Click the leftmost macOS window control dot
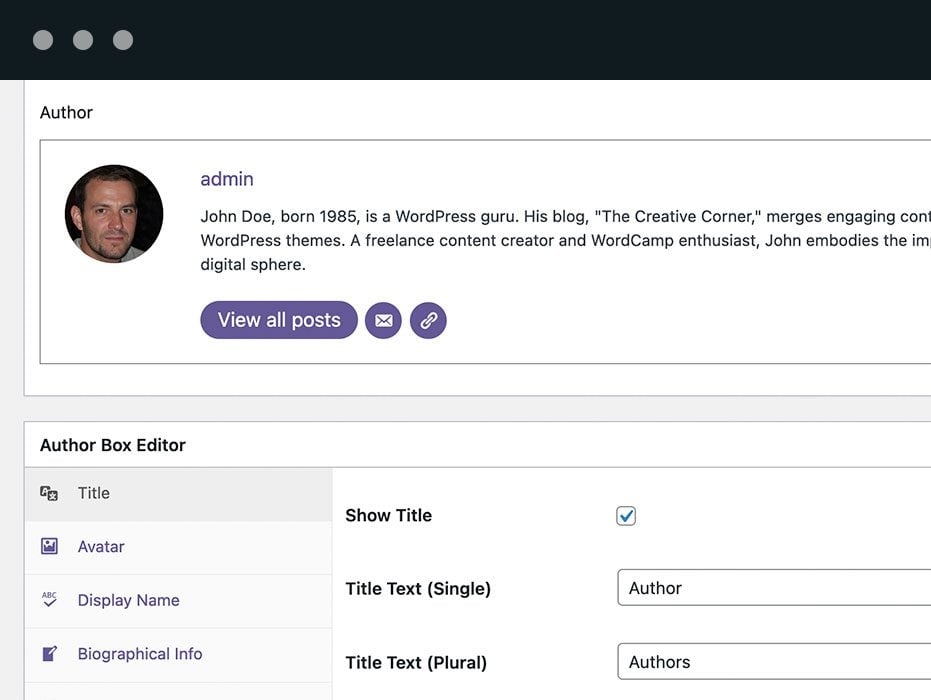Viewport: 931px width, 700px height. 42,40
